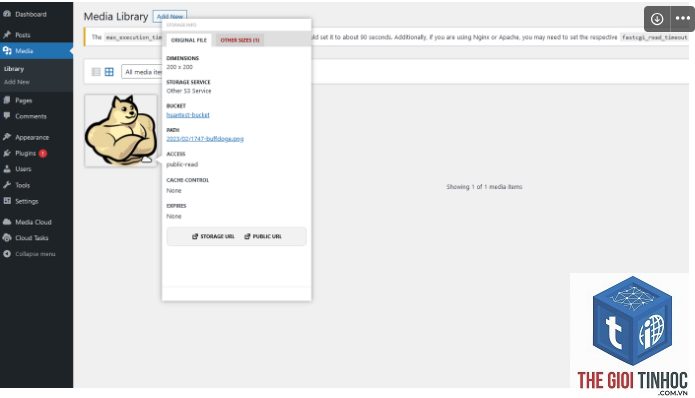695x398 pixels.
Task: Click the download icon in the overlay
Action: pyautogui.click(x=657, y=19)
